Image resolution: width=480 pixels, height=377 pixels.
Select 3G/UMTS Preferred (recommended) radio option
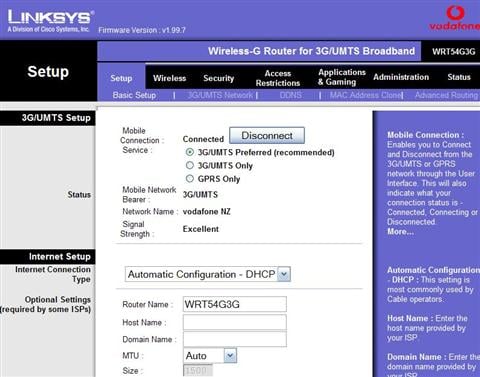click(x=190, y=152)
